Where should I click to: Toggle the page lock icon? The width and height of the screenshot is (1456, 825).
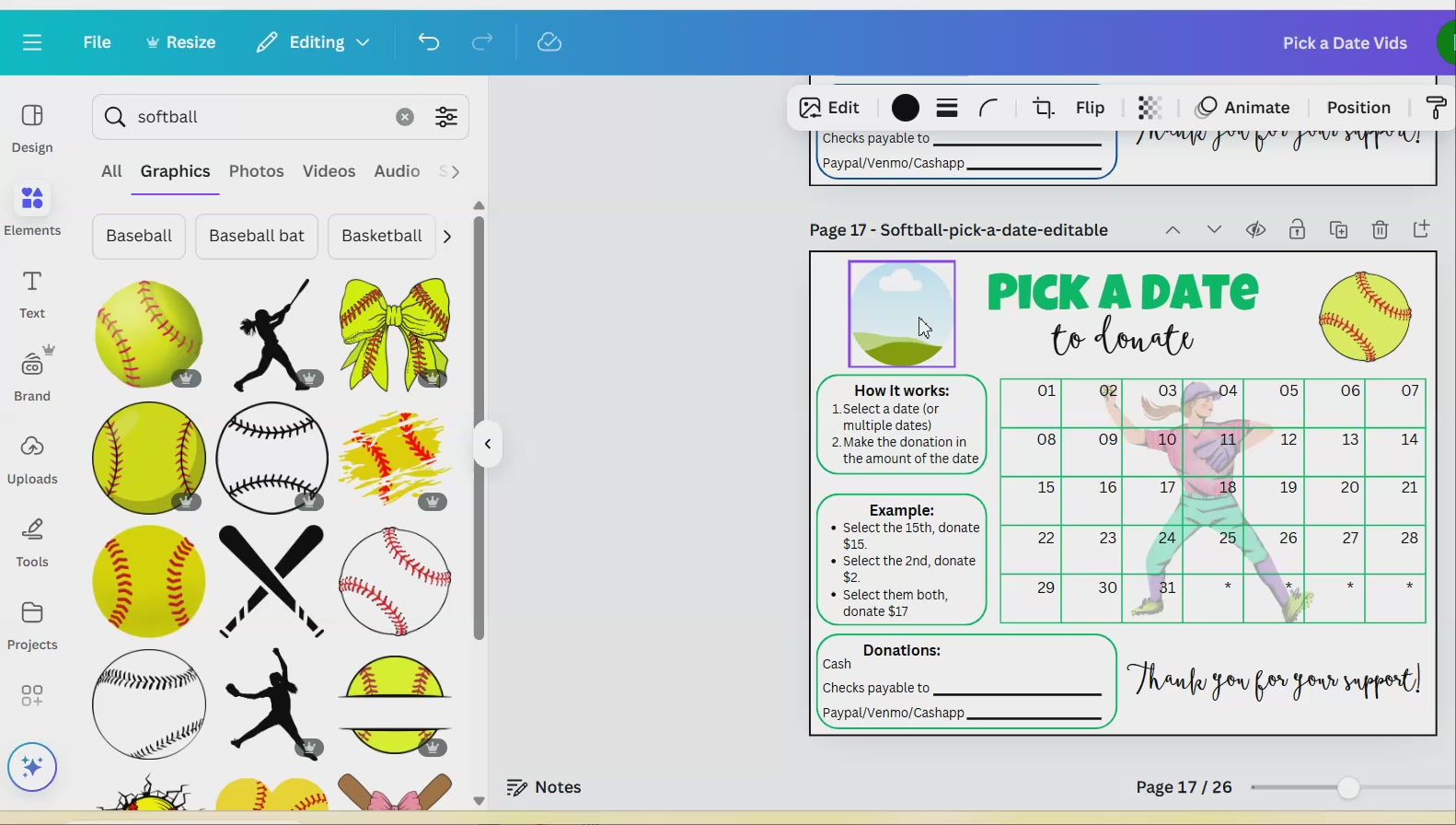[1297, 230]
